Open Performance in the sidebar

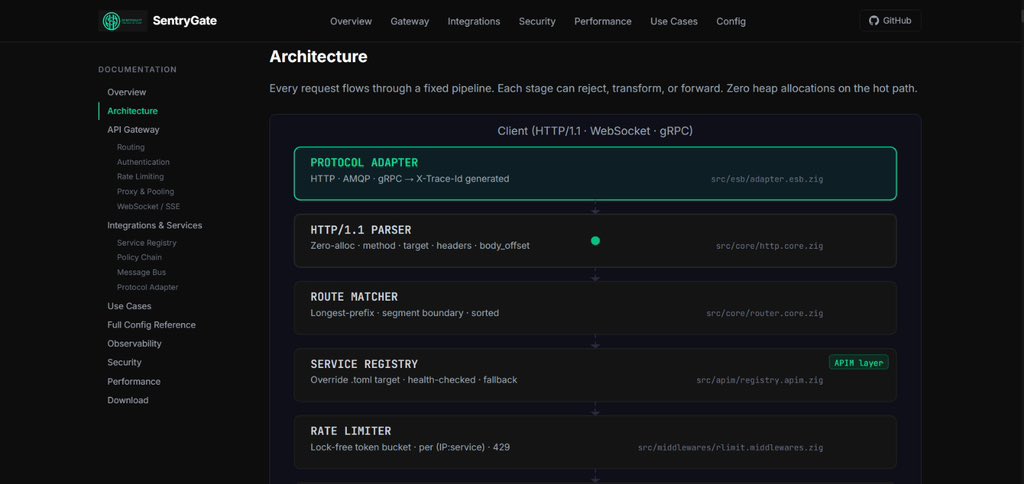[x=134, y=381]
